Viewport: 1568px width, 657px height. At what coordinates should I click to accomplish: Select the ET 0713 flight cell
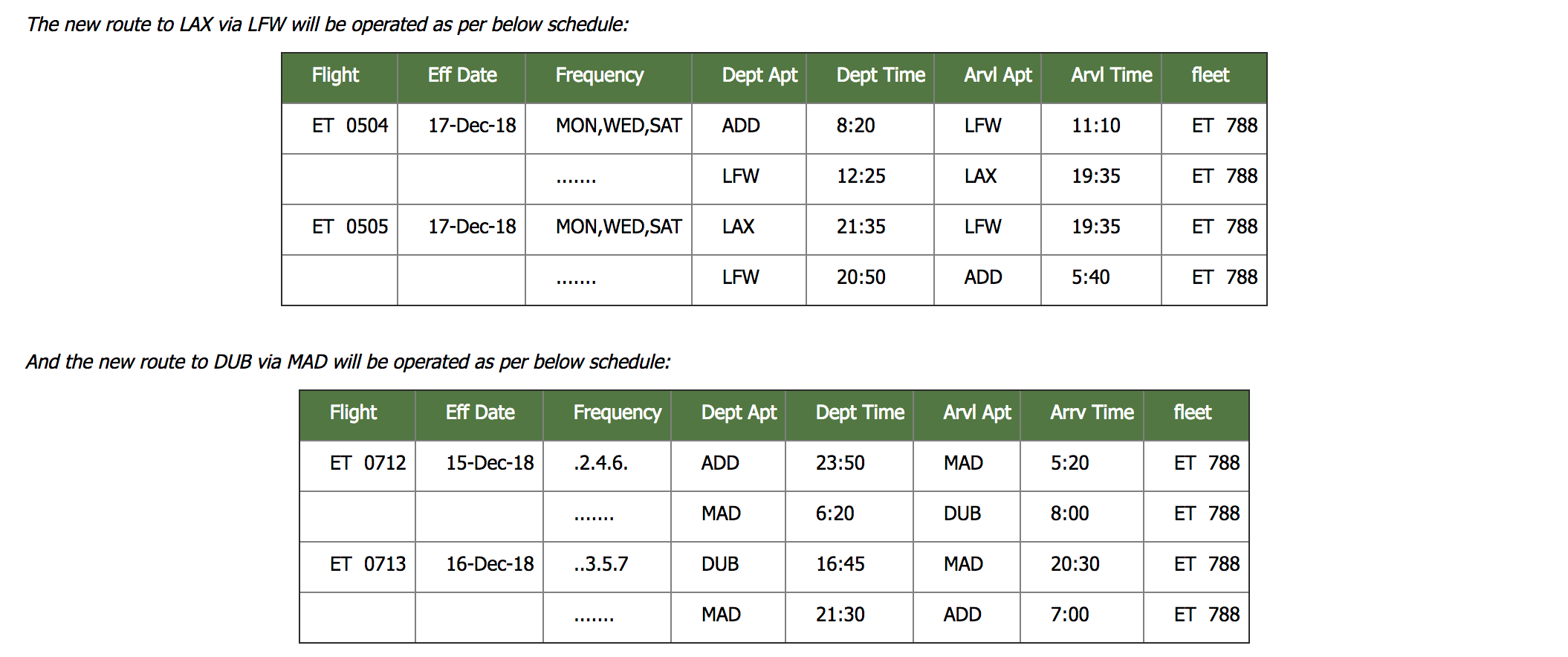pyautogui.click(x=367, y=564)
